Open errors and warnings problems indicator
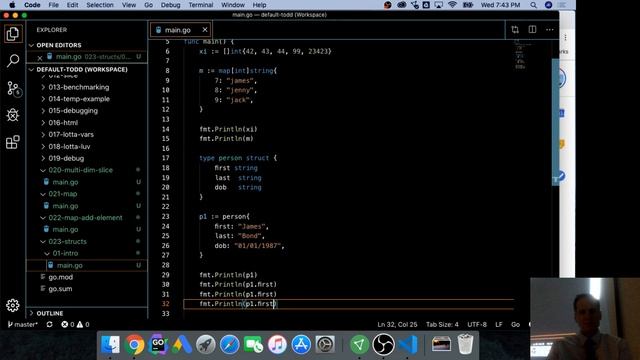This screenshot has width=640, height=360. [x=75, y=324]
